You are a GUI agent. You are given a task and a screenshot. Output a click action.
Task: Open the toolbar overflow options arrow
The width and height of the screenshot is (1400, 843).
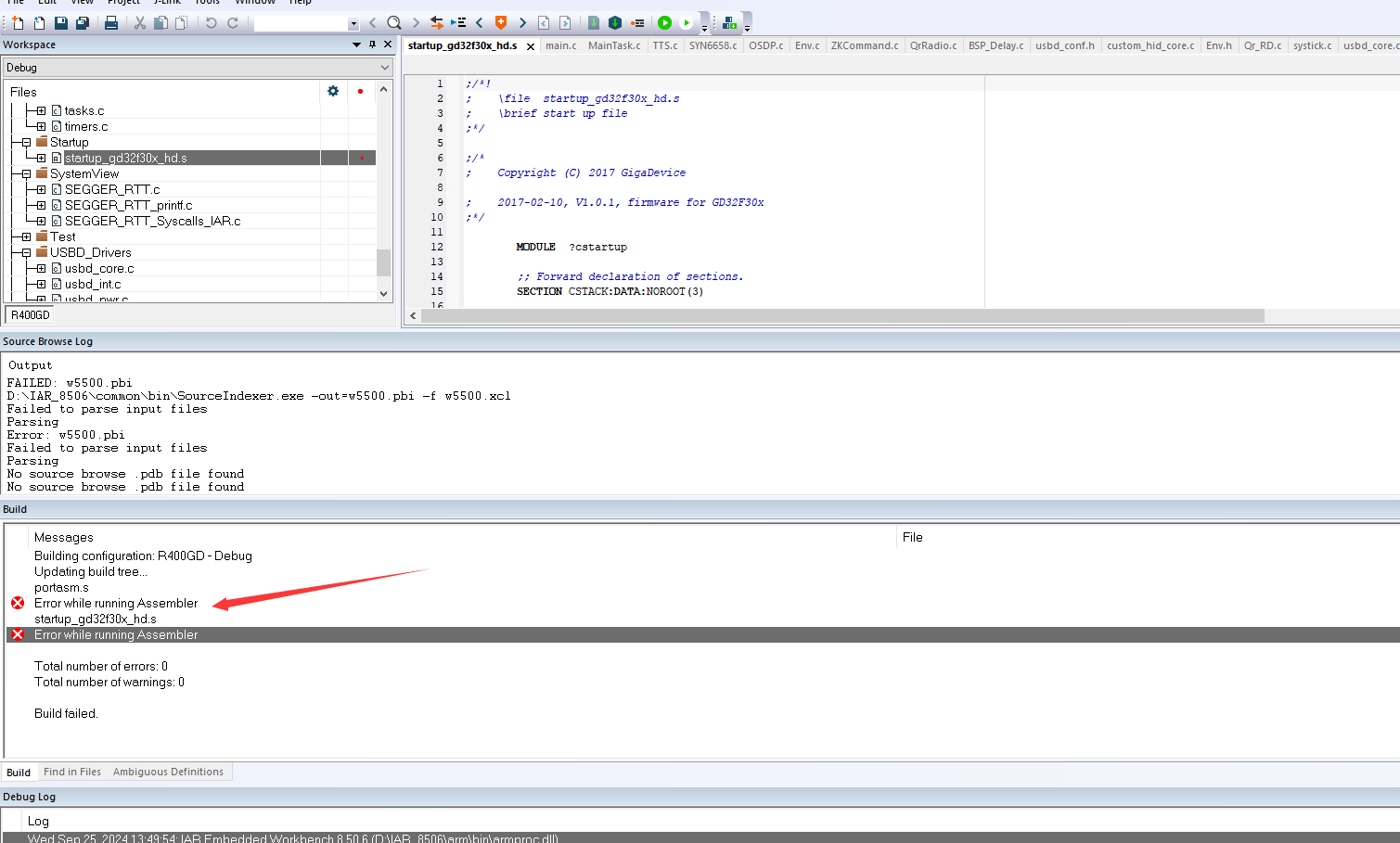tap(704, 29)
